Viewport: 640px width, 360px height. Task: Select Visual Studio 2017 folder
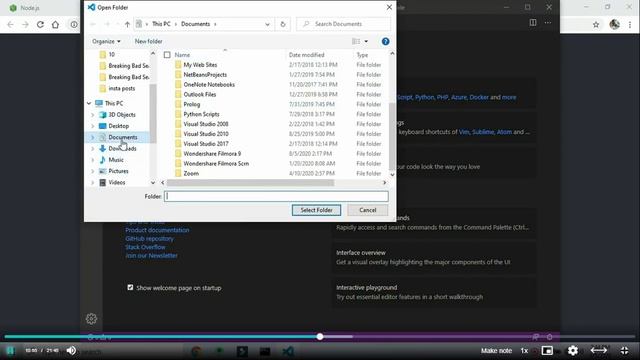(206, 144)
